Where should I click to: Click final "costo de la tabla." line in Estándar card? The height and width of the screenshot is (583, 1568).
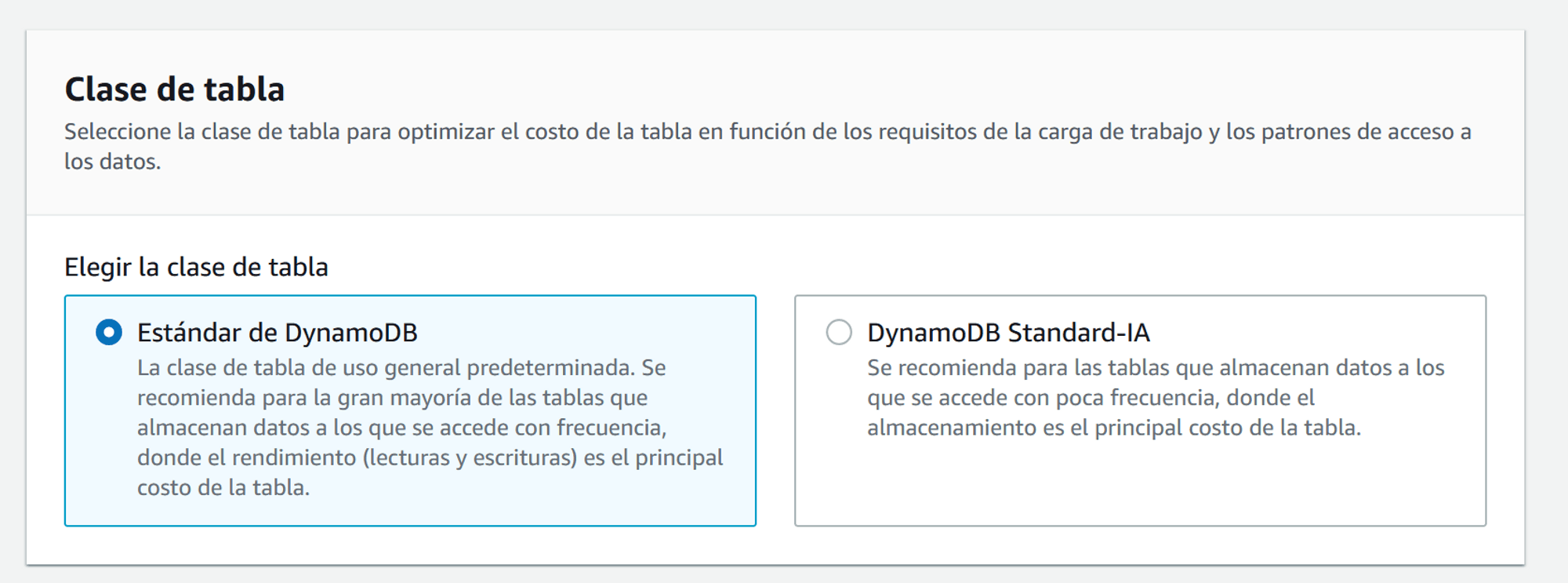point(223,488)
